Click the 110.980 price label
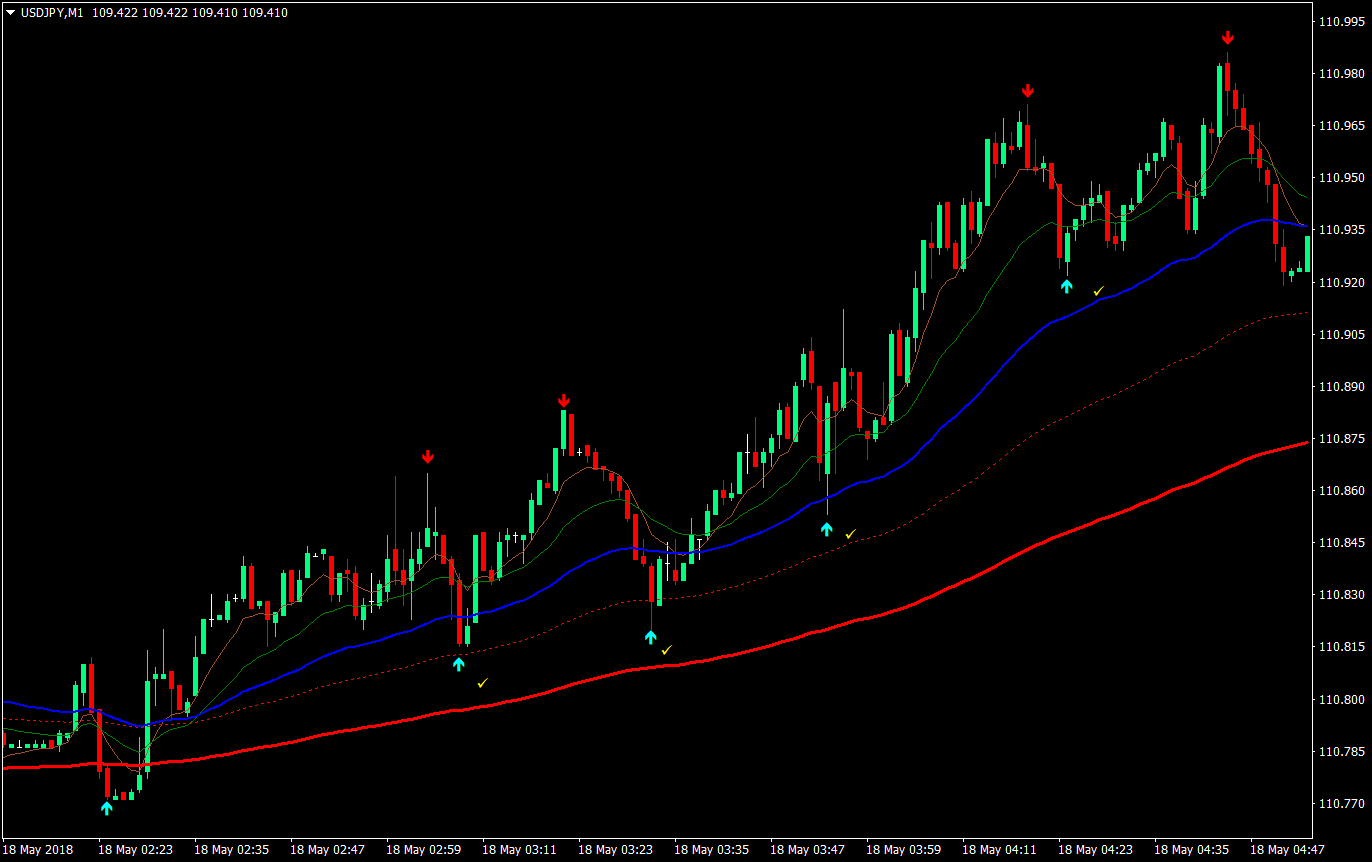Image resolution: width=1372 pixels, height=862 pixels. pos(1342,73)
